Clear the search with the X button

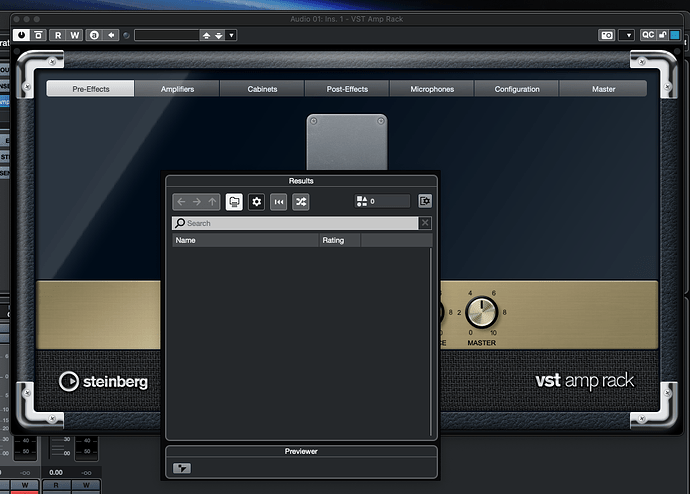[425, 223]
